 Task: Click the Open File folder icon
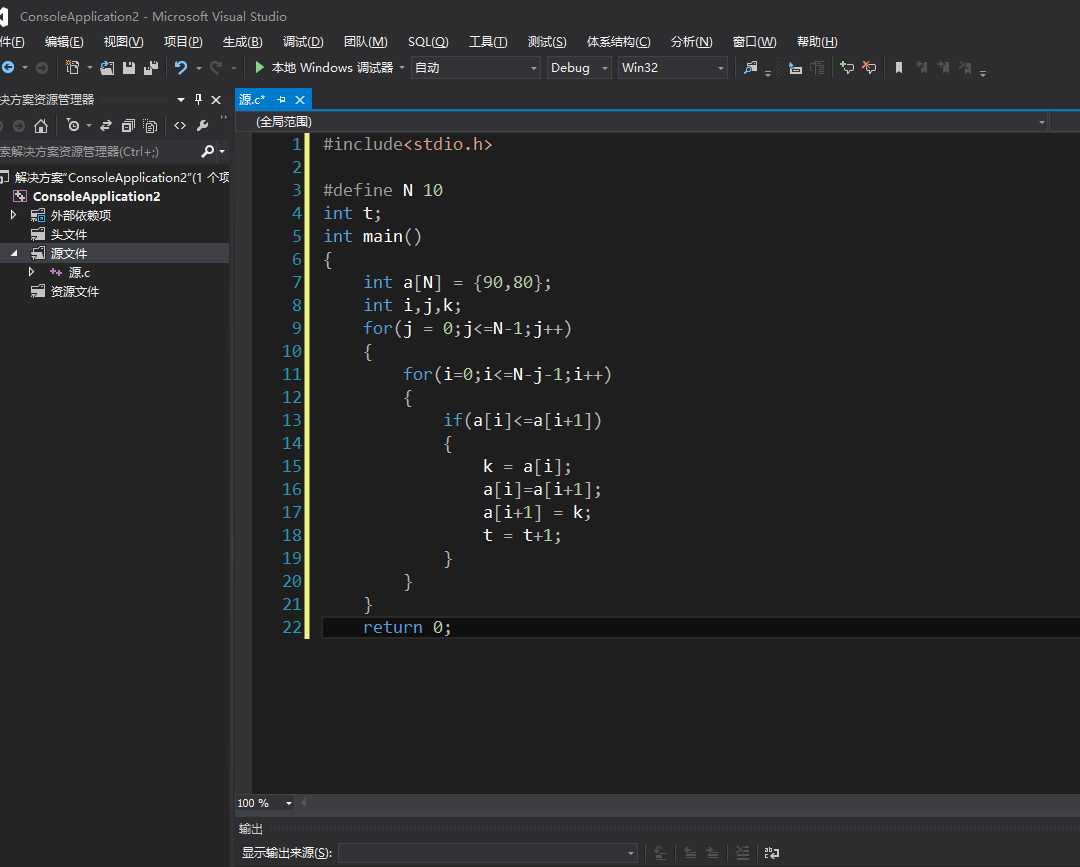tap(107, 67)
